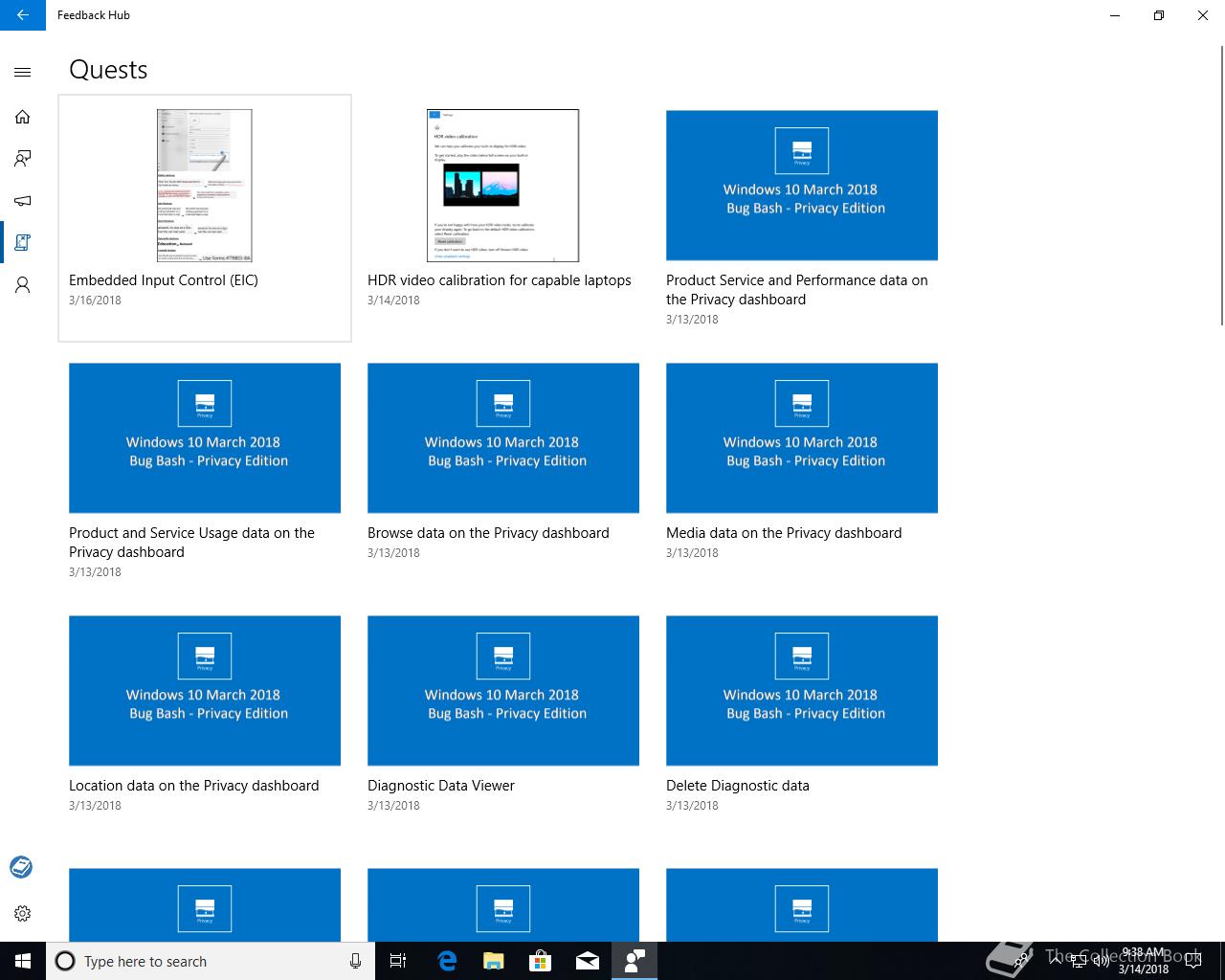Open Browse data Privacy dashboard tile
Image resolution: width=1225 pixels, height=980 pixels.
[503, 438]
